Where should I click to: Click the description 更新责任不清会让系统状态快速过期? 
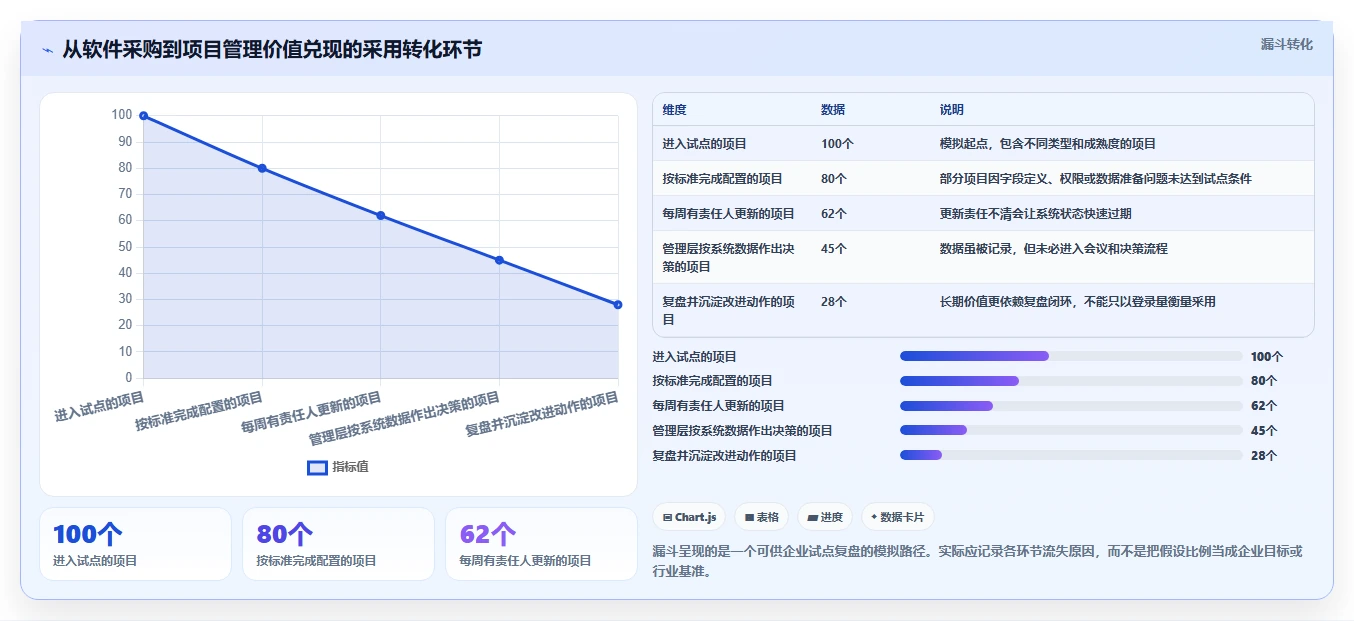tap(1035, 214)
